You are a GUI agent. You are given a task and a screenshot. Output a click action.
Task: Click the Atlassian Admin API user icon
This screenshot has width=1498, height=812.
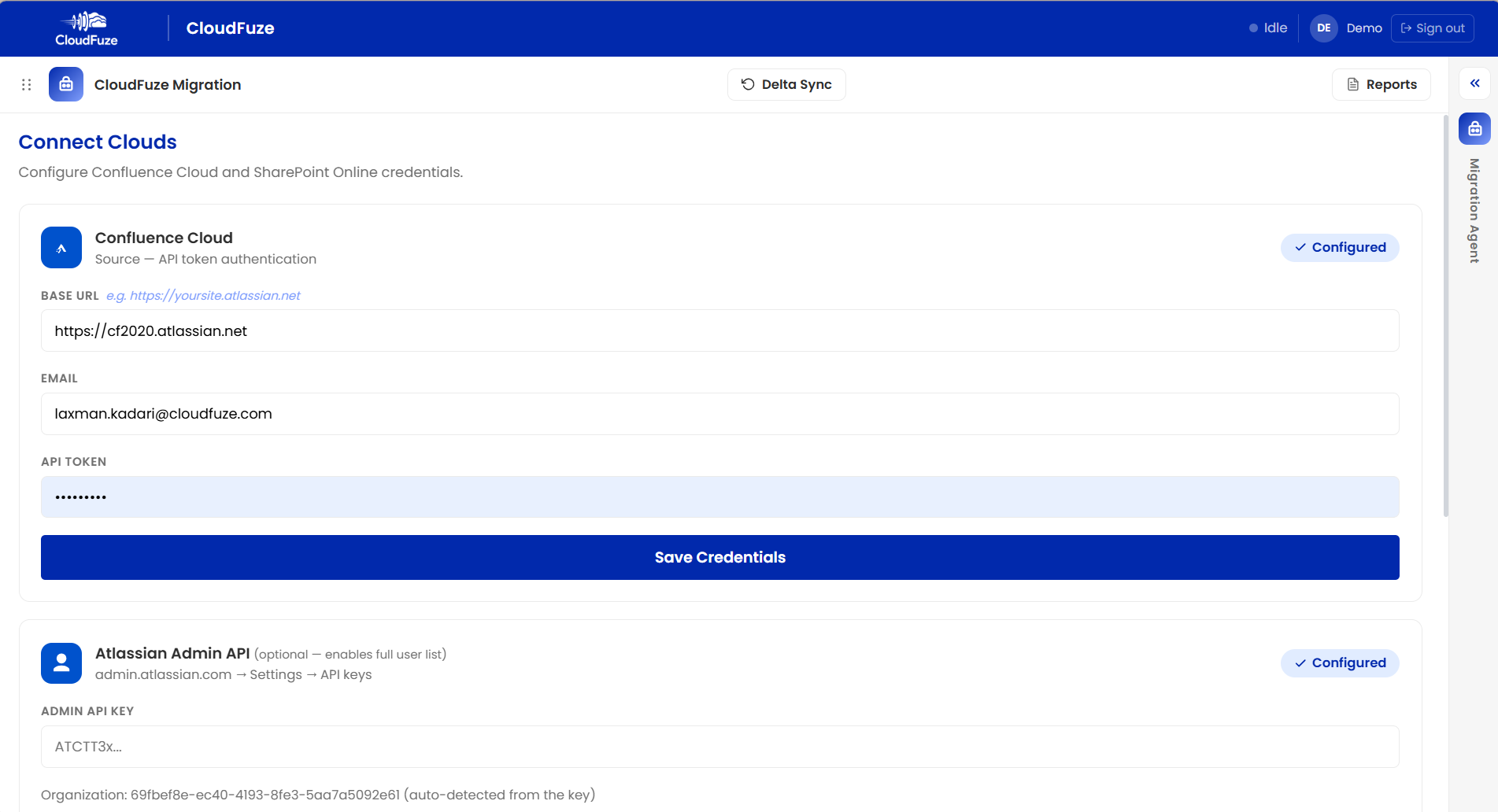pyautogui.click(x=61, y=663)
